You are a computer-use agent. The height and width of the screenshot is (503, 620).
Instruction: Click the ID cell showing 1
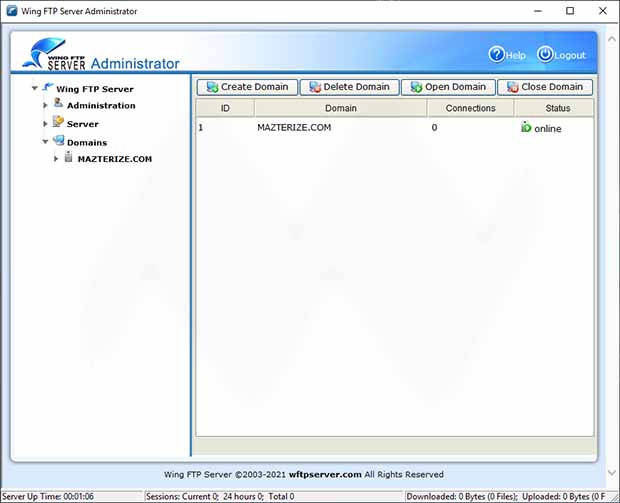[201, 127]
